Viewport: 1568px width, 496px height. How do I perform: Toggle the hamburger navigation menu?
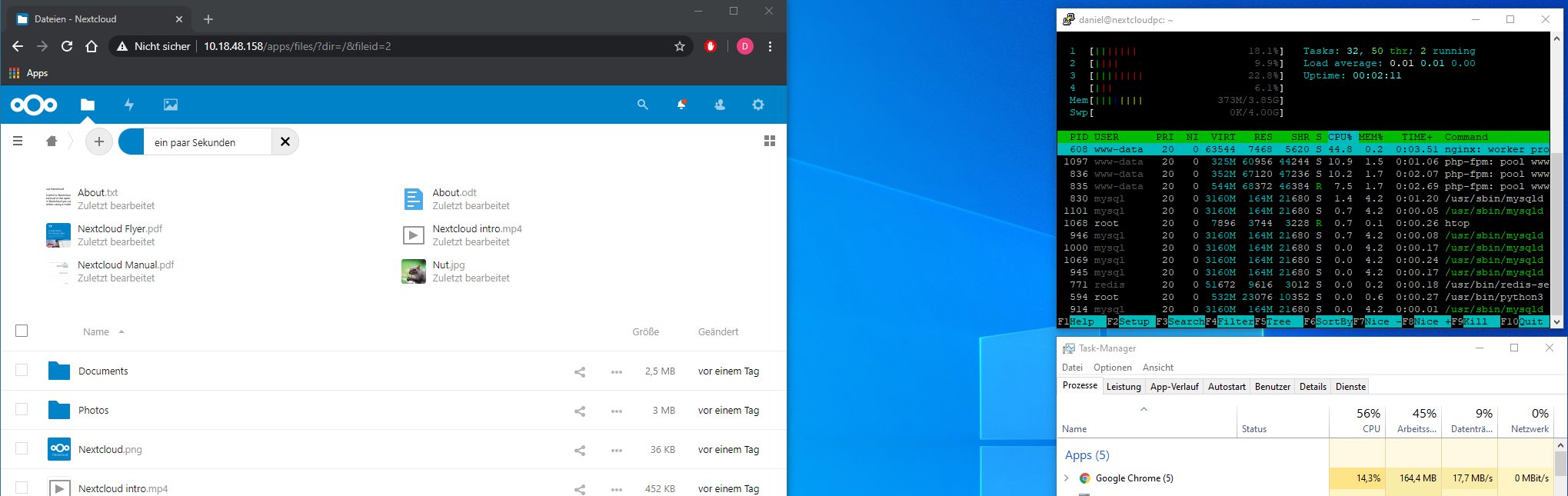(x=18, y=141)
